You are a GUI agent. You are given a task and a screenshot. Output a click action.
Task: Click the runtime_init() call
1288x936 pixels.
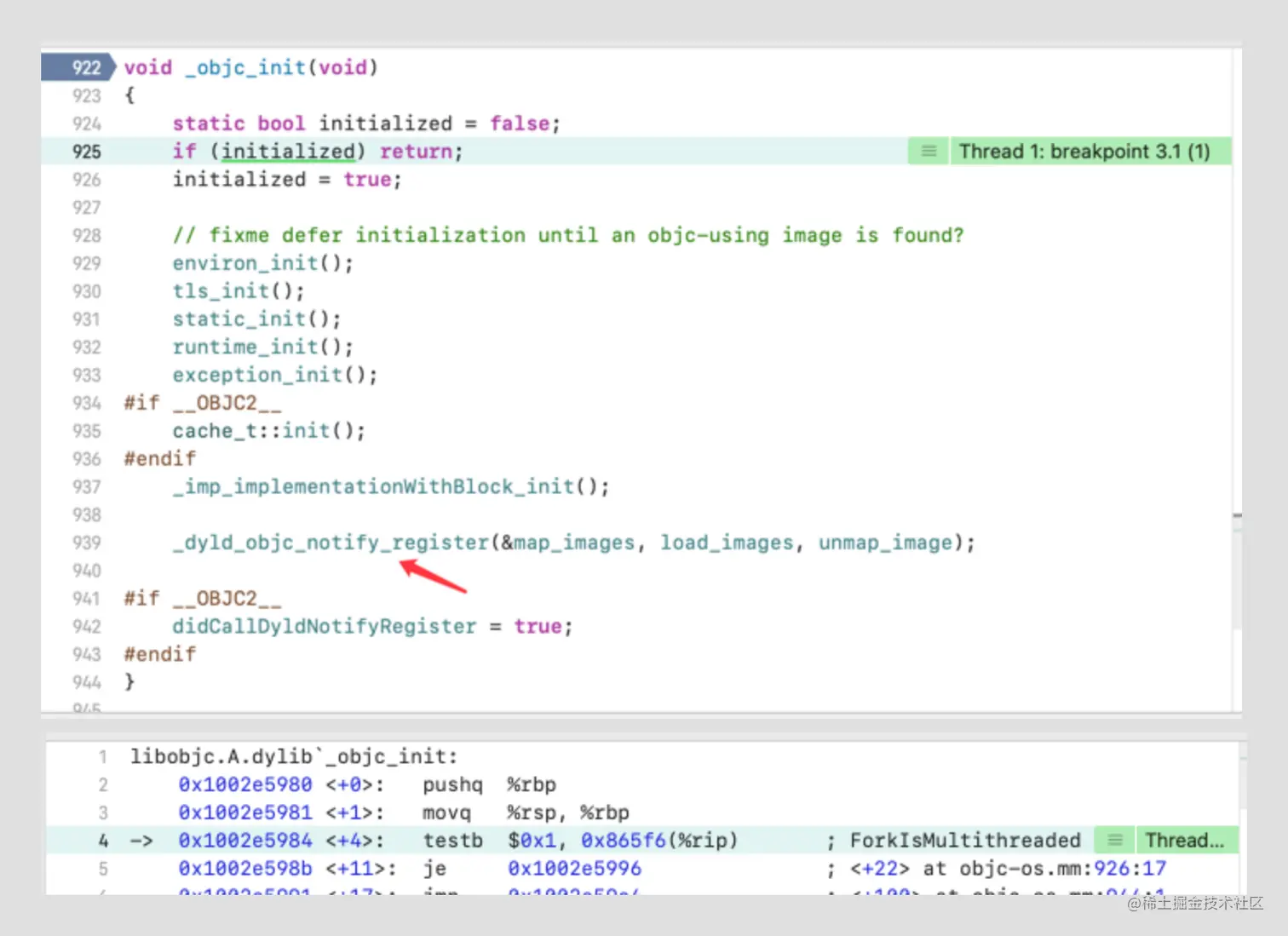tap(262, 347)
